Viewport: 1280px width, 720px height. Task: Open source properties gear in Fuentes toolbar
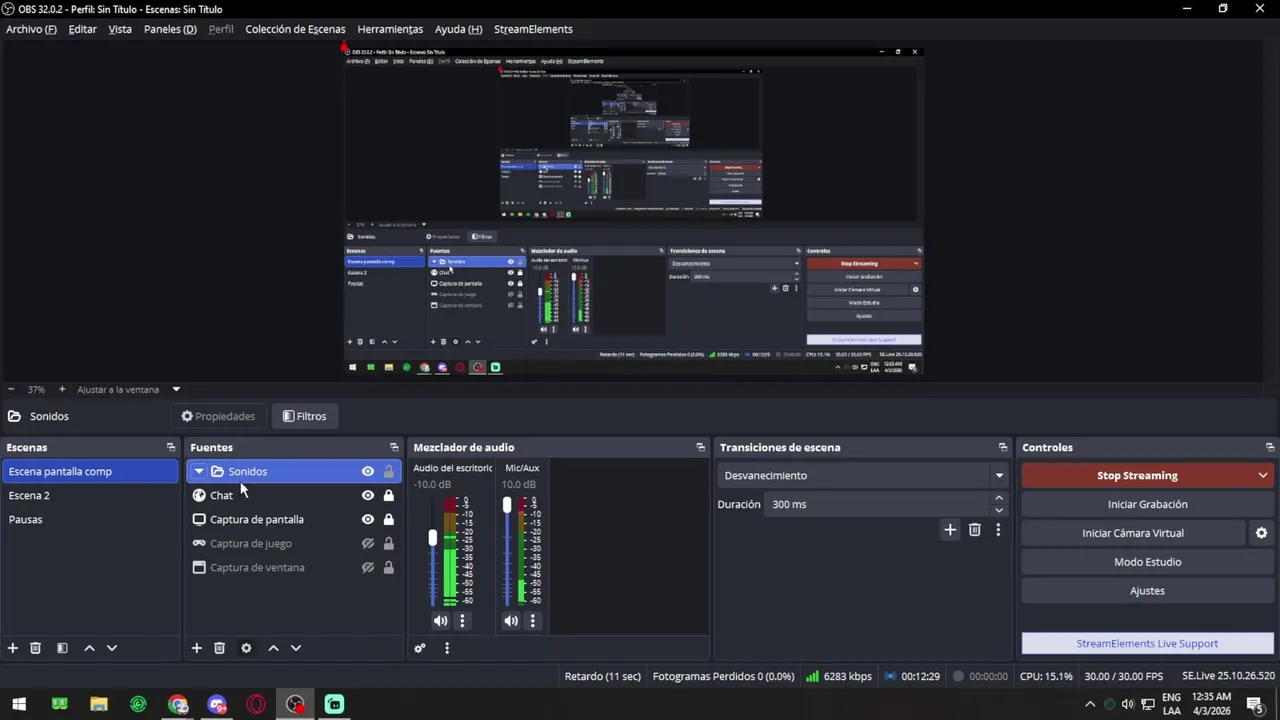click(x=246, y=648)
